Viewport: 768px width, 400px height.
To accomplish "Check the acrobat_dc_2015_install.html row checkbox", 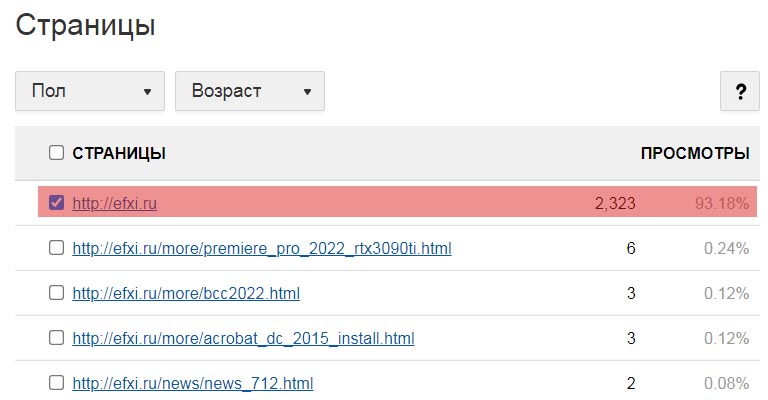I will (x=56, y=338).
